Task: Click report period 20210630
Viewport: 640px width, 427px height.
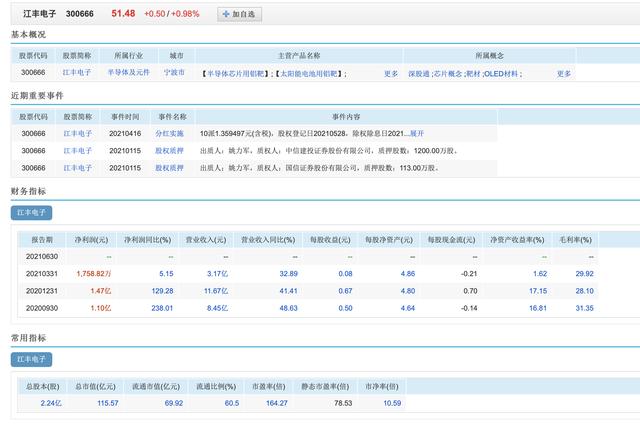Action: (x=42, y=256)
